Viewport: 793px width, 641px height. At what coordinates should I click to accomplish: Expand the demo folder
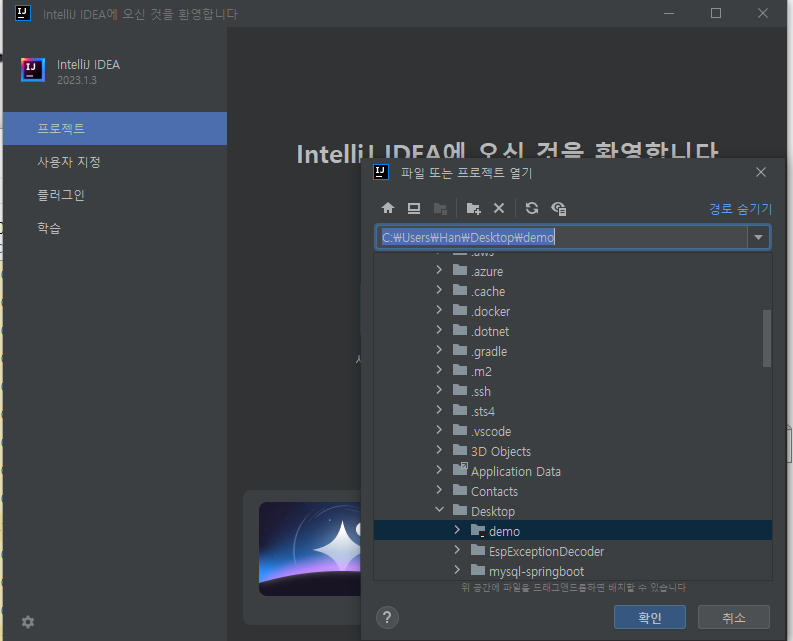(457, 530)
